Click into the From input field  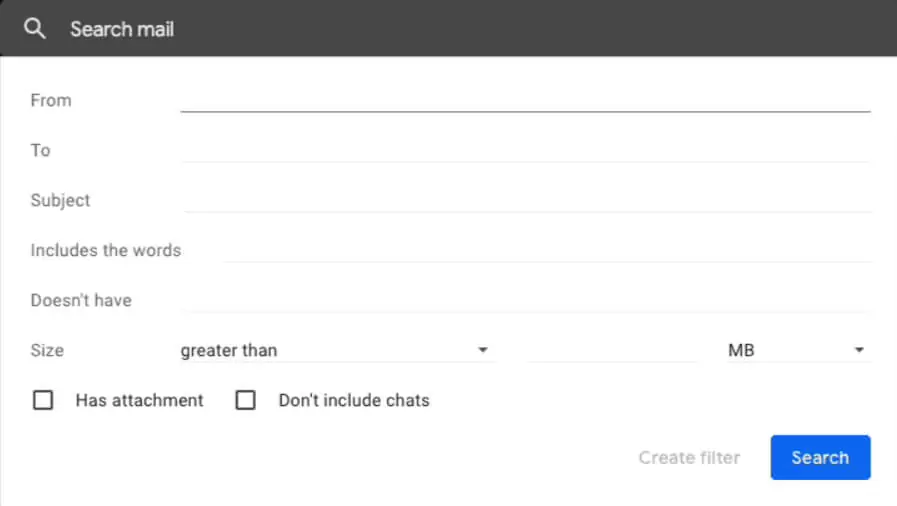coord(525,100)
